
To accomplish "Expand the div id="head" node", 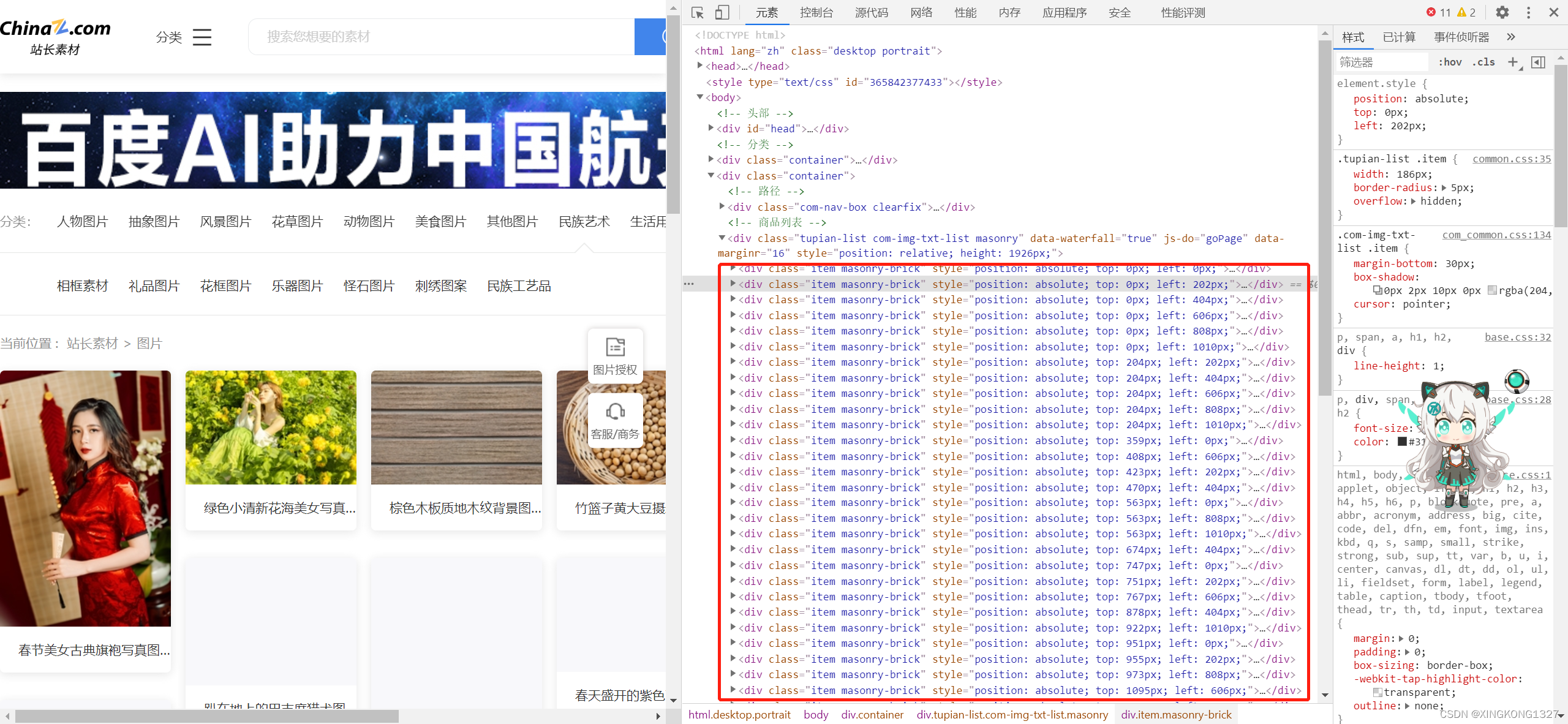I will click(711, 128).
